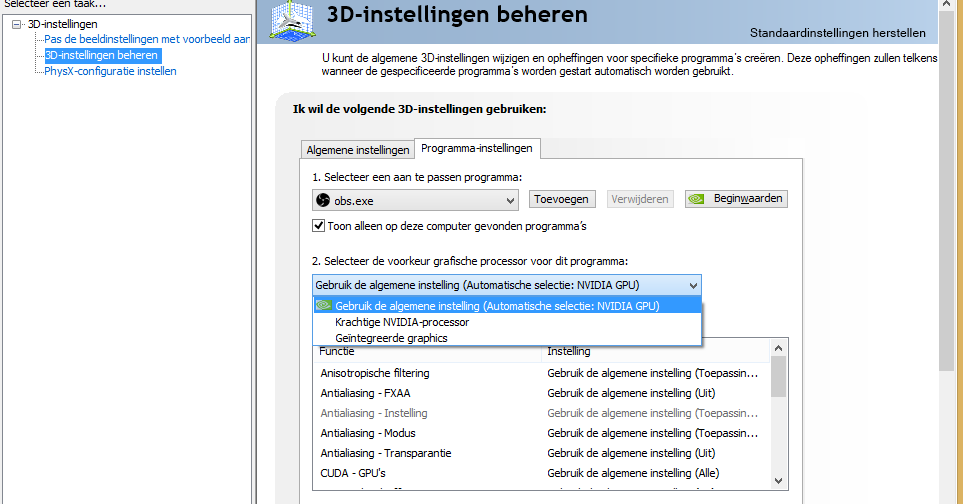Collapse the 3D-instellingen tree node
This screenshot has height=504, width=963.
(17, 25)
